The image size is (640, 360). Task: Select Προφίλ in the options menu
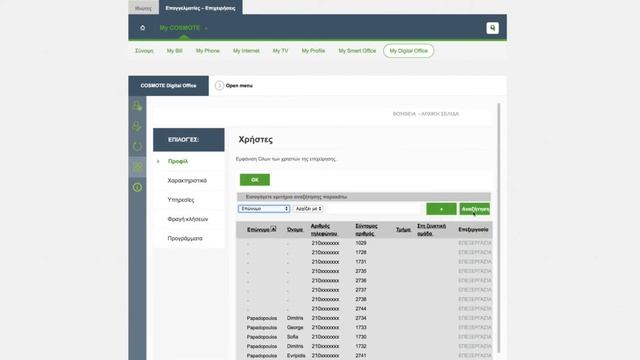[178, 161]
